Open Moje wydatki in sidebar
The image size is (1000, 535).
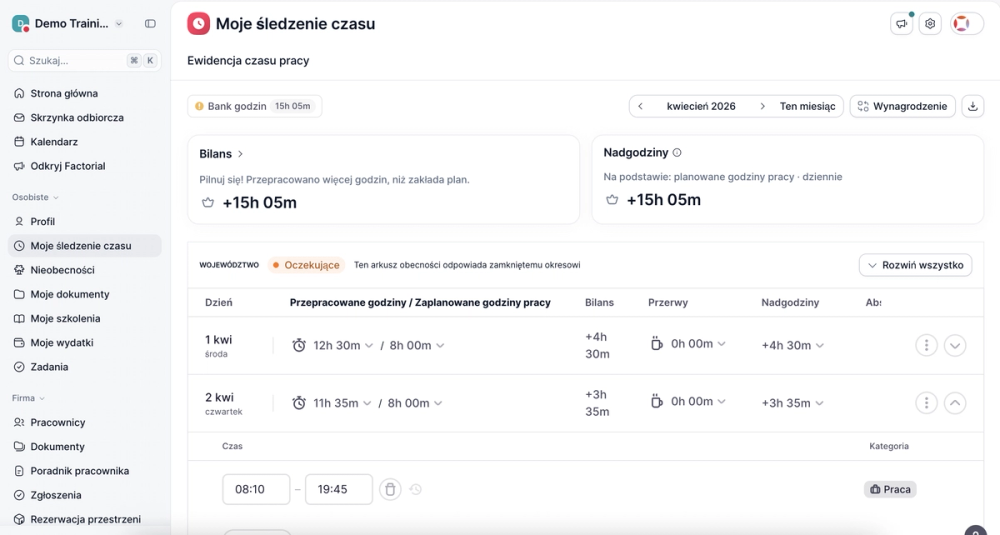(84, 342)
